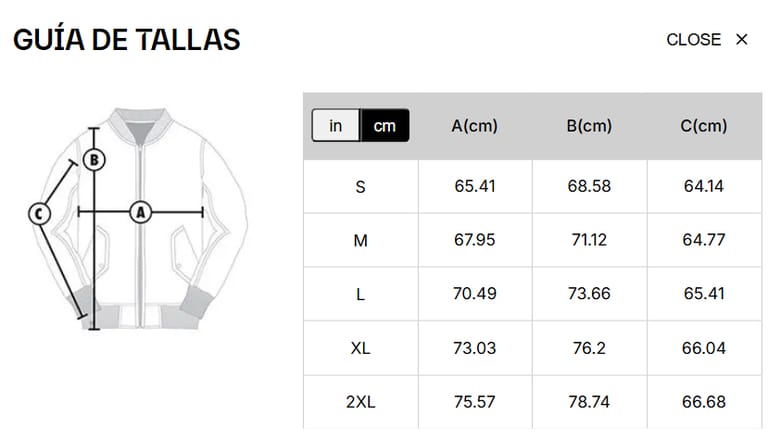Switch units to inches

[336, 126]
